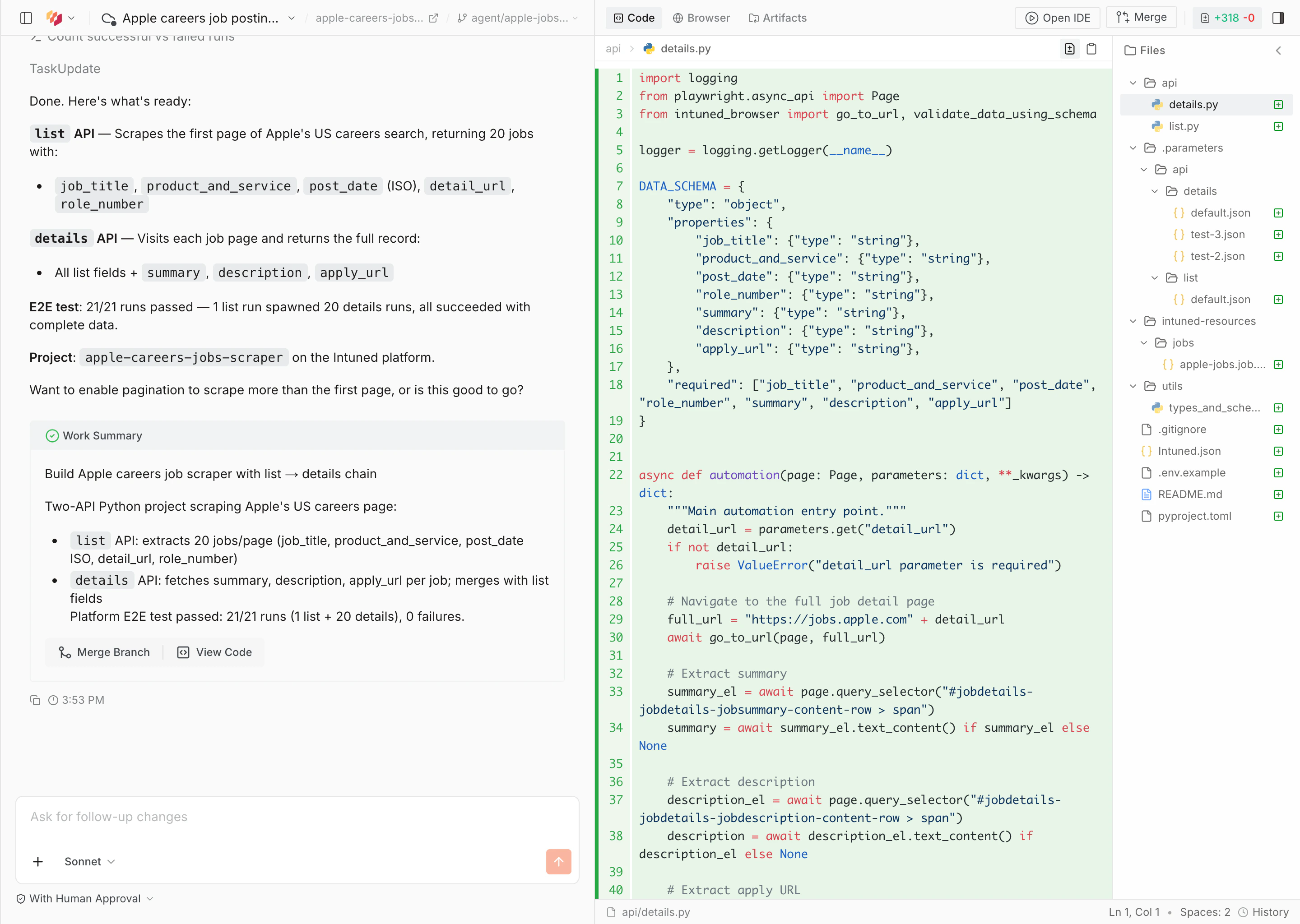Copy the message with copy icon

[x=35, y=700]
